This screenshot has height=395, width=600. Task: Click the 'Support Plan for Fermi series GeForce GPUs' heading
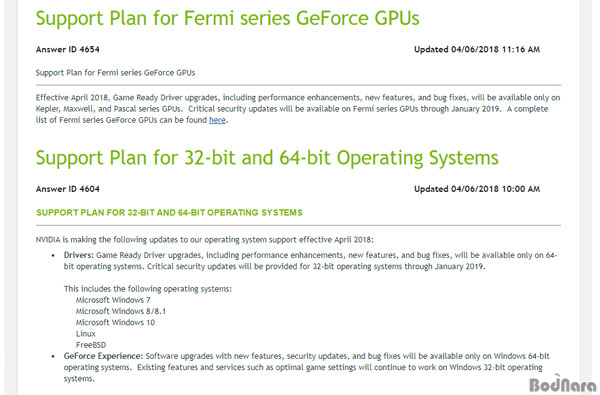[x=228, y=18]
